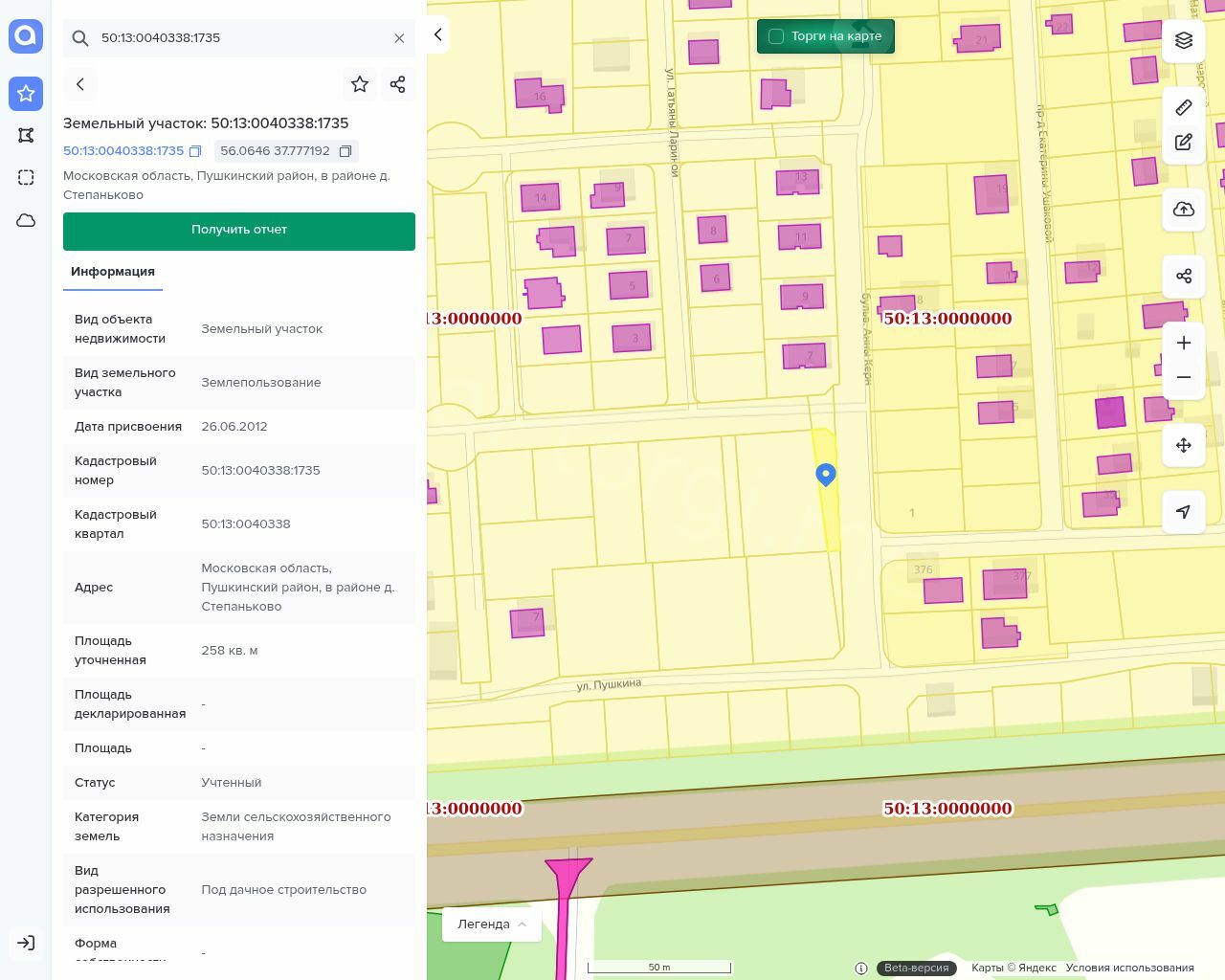The height and width of the screenshot is (980, 1225).
Task: Switch to the Информация tab
Action: pyautogui.click(x=113, y=272)
